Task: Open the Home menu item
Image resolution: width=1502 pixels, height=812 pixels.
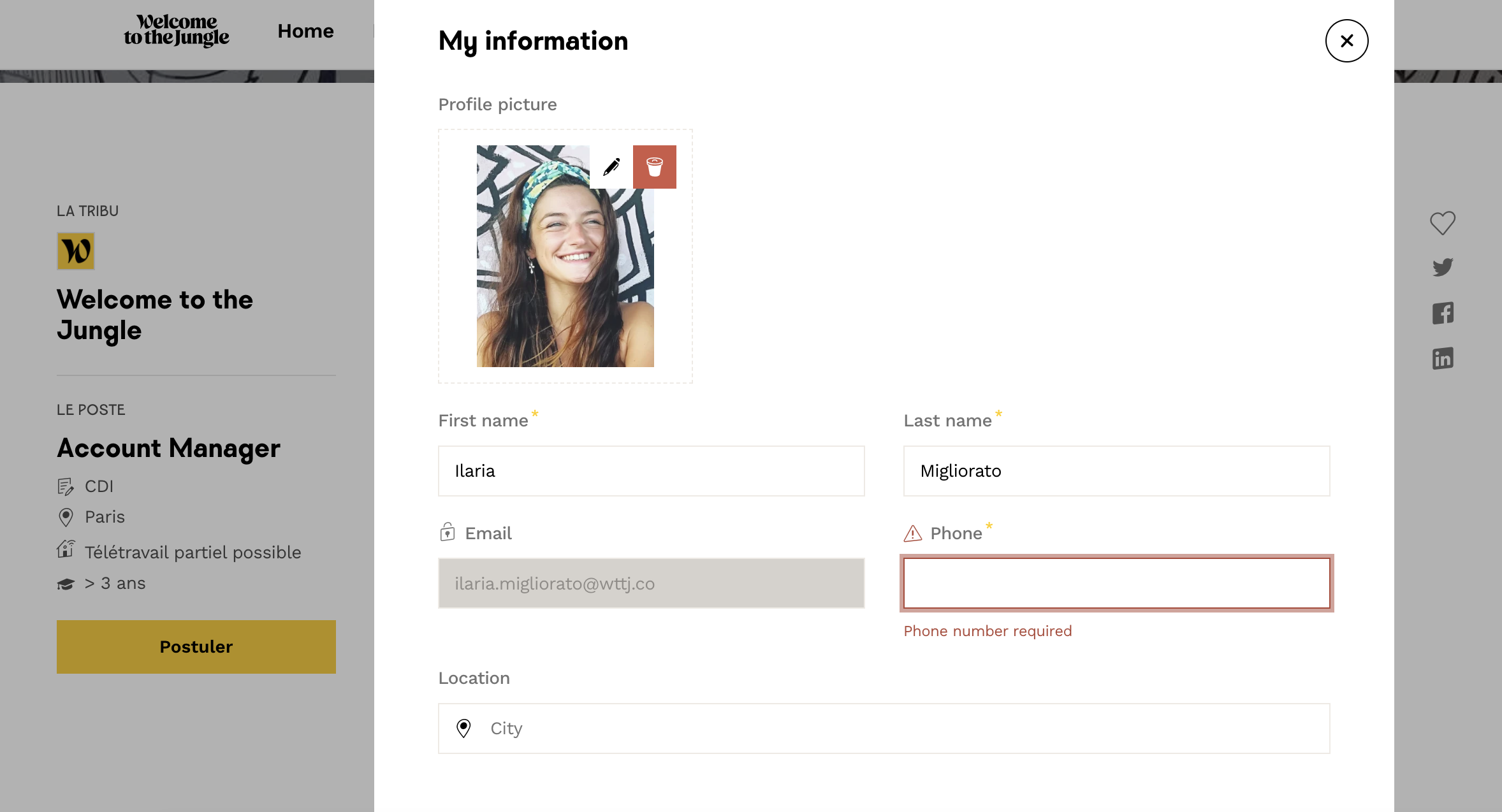Action: pos(305,31)
